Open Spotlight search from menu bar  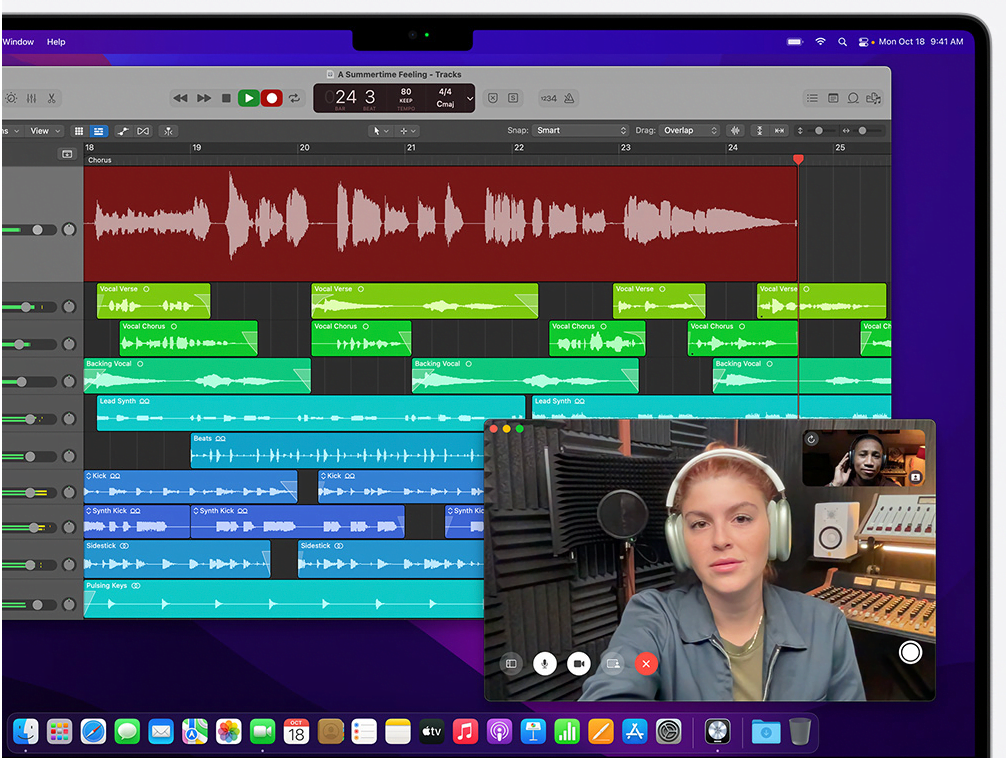coord(842,42)
